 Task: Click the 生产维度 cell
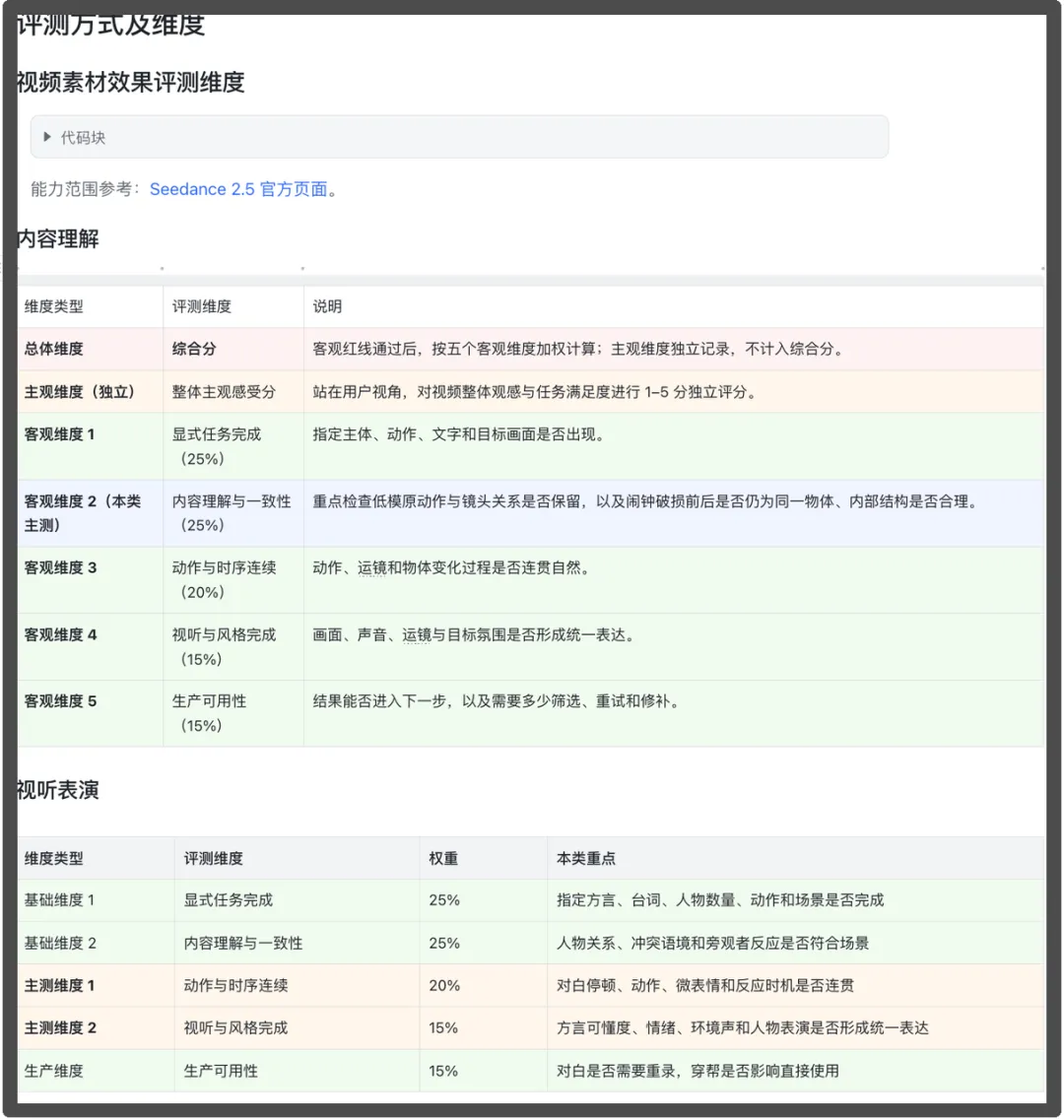click(x=96, y=1072)
